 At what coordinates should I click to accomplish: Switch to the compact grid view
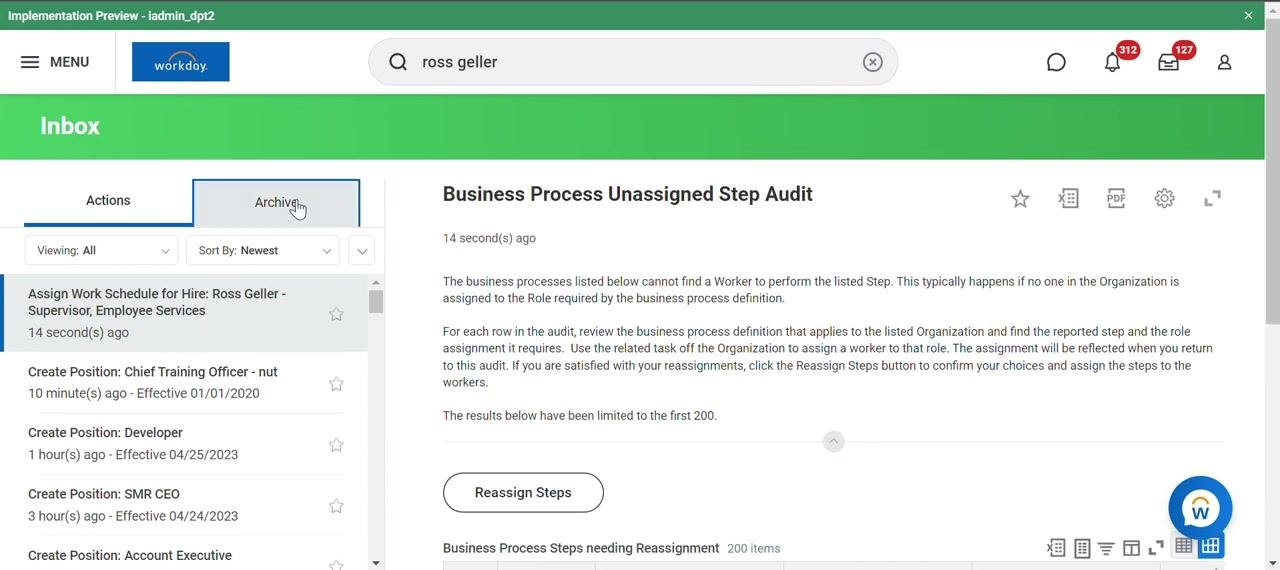tap(1184, 546)
